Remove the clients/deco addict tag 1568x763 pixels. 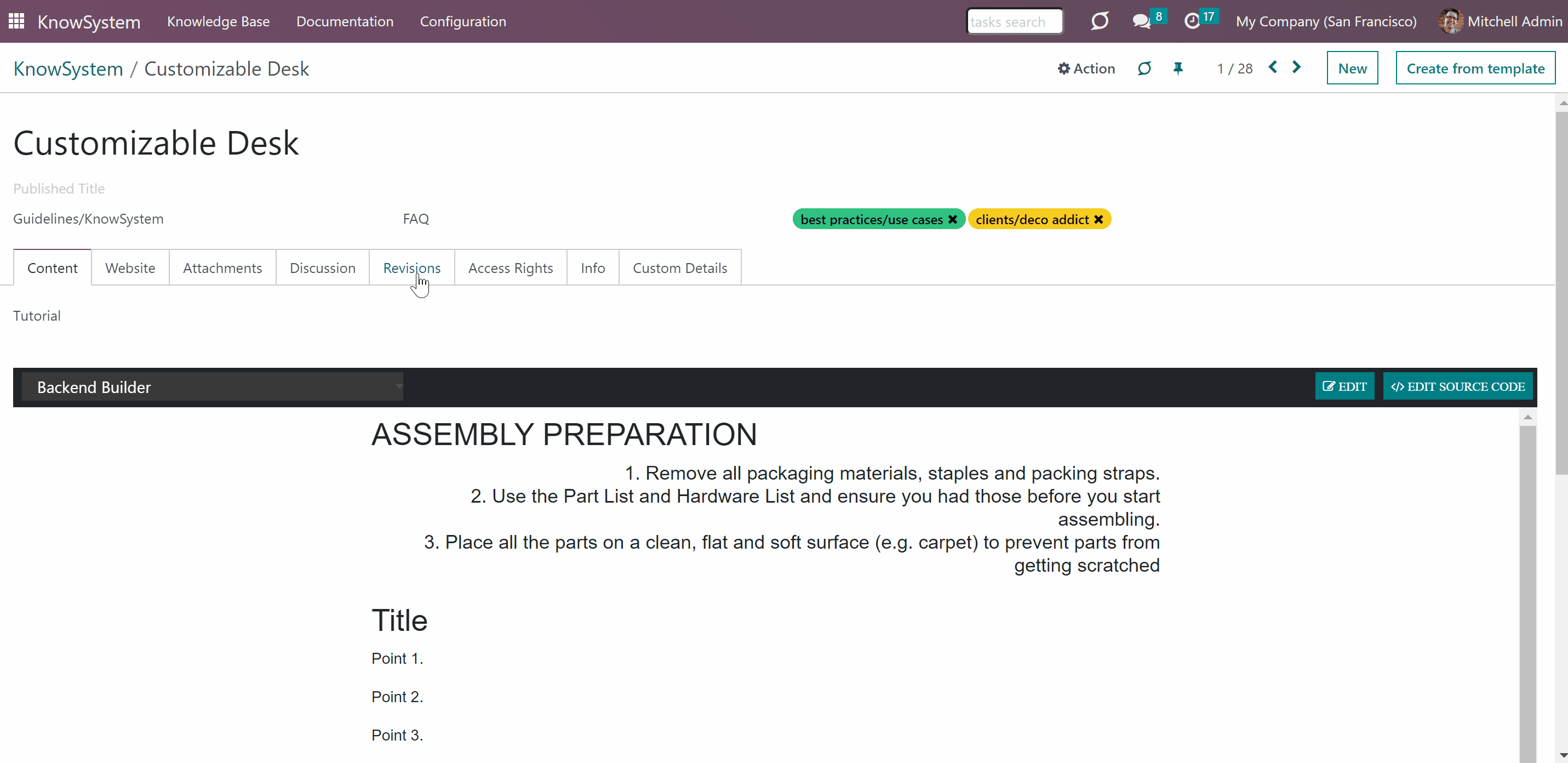[x=1098, y=219]
